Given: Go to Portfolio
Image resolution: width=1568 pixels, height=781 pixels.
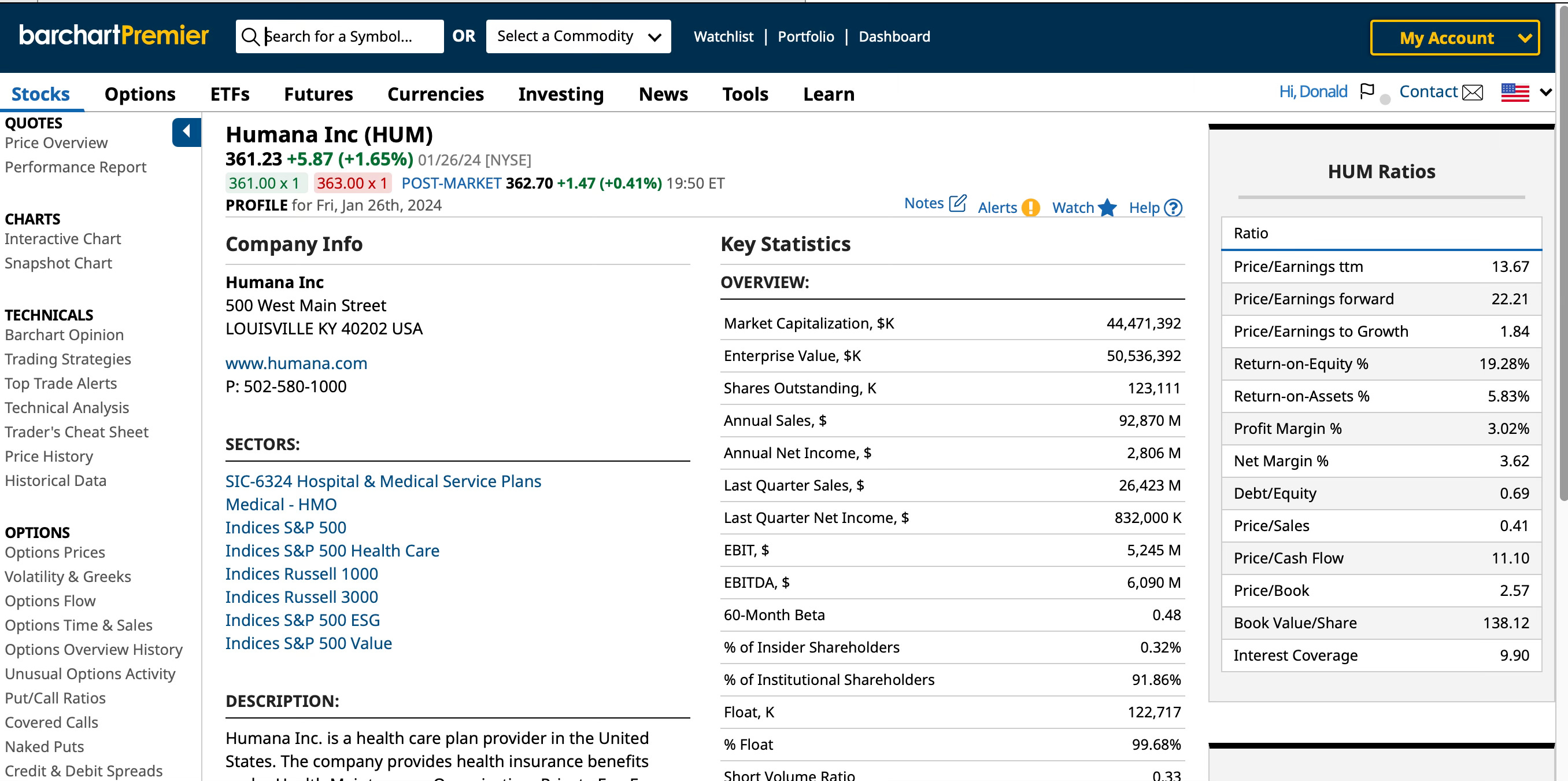Looking at the screenshot, I should click(x=806, y=36).
